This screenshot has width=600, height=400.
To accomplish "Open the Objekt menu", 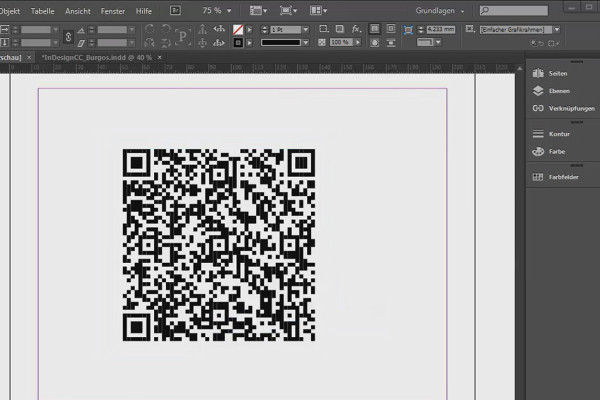I will click(10, 11).
